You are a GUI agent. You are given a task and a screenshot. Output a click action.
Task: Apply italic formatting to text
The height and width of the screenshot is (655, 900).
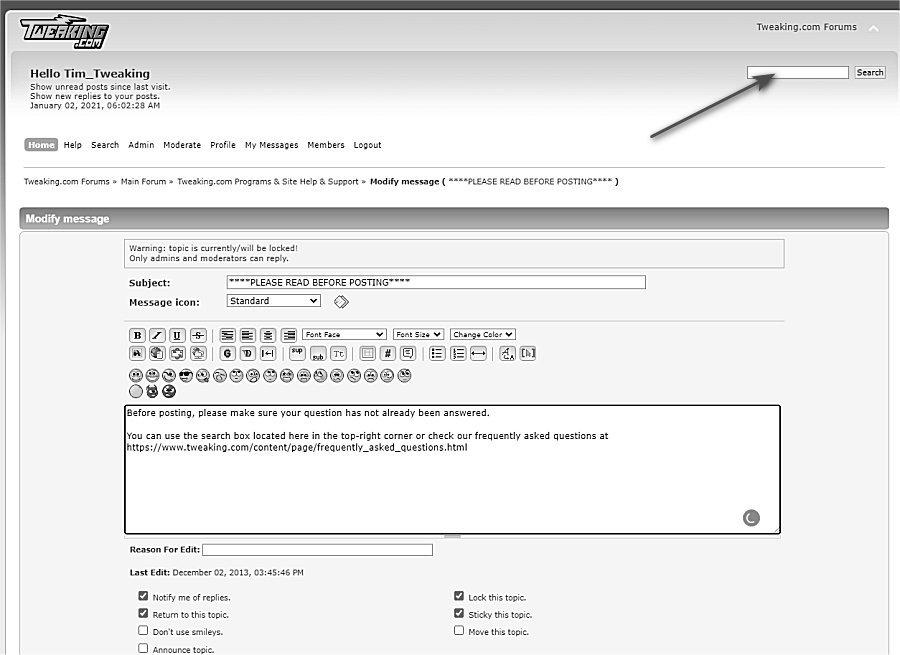click(x=157, y=335)
